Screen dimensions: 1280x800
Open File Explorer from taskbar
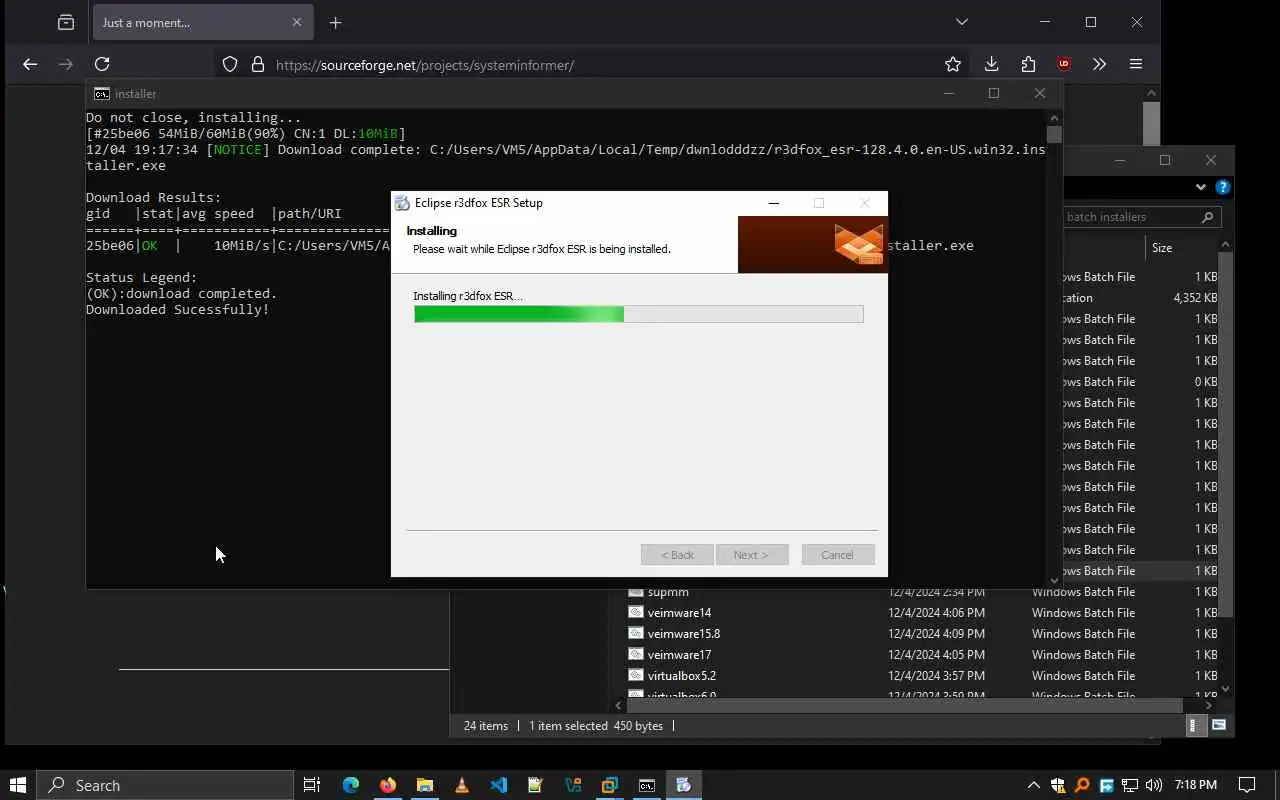[425, 785]
